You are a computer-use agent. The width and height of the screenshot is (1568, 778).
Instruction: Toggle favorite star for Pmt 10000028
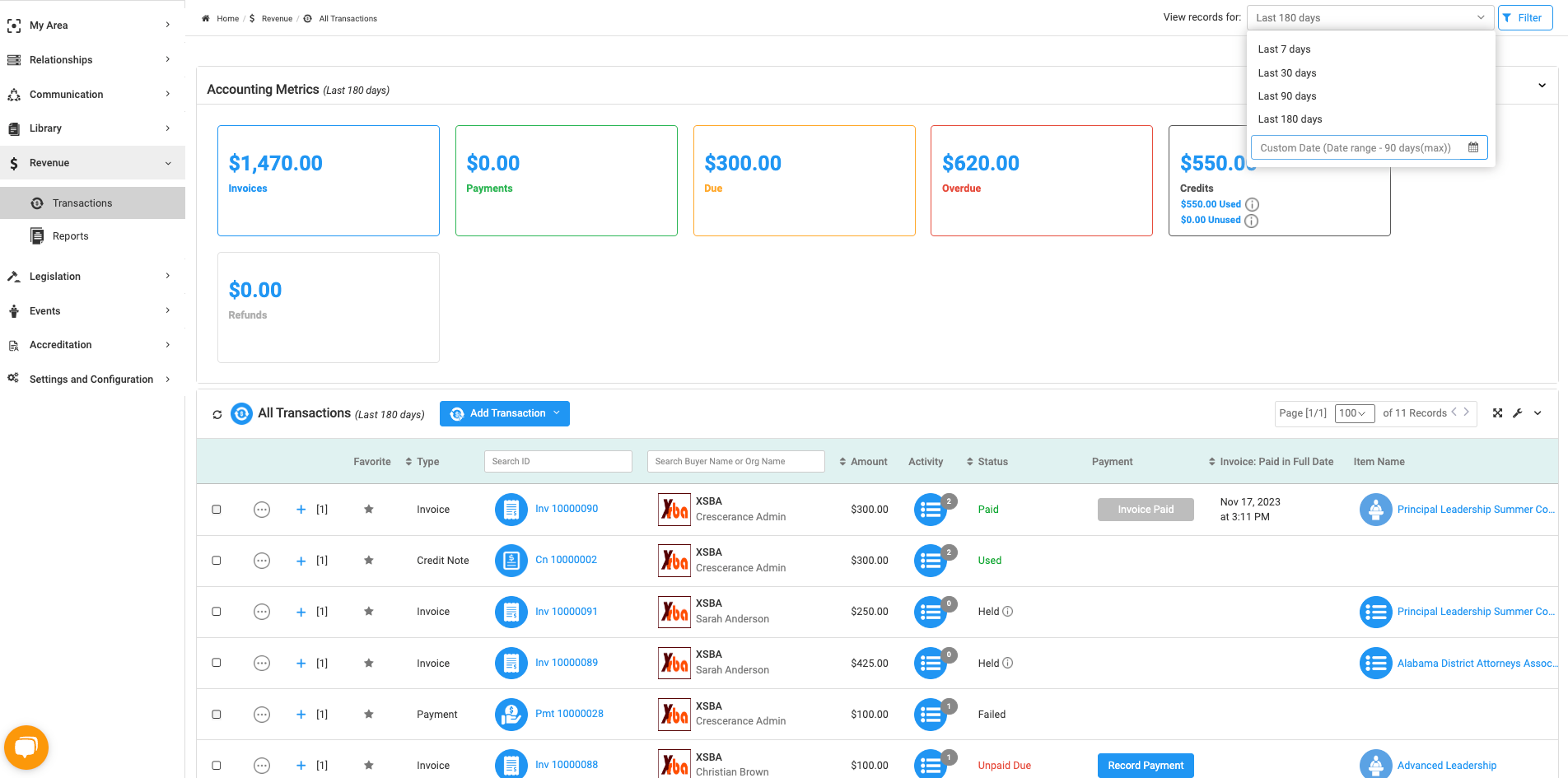pos(369,715)
